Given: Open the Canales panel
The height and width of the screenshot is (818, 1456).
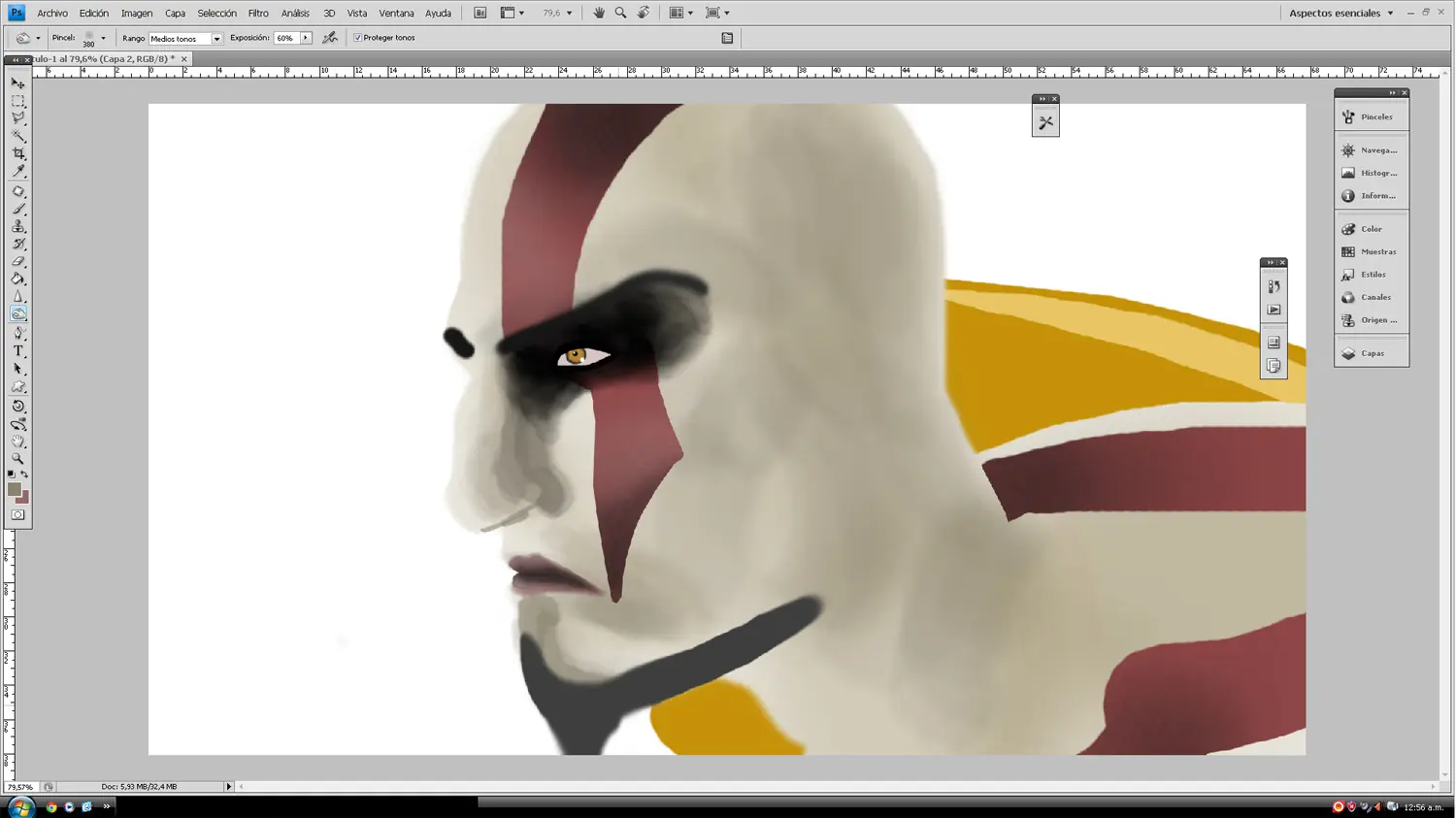Looking at the screenshot, I should (1372, 298).
